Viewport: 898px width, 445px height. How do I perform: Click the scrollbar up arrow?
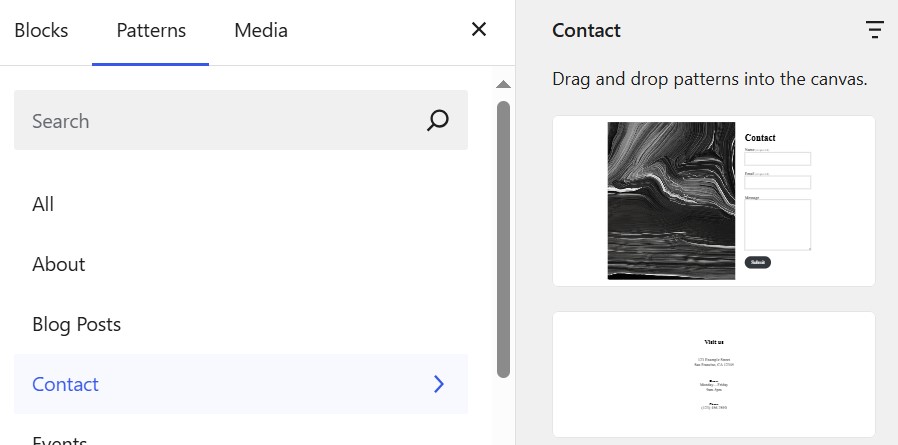[x=503, y=84]
